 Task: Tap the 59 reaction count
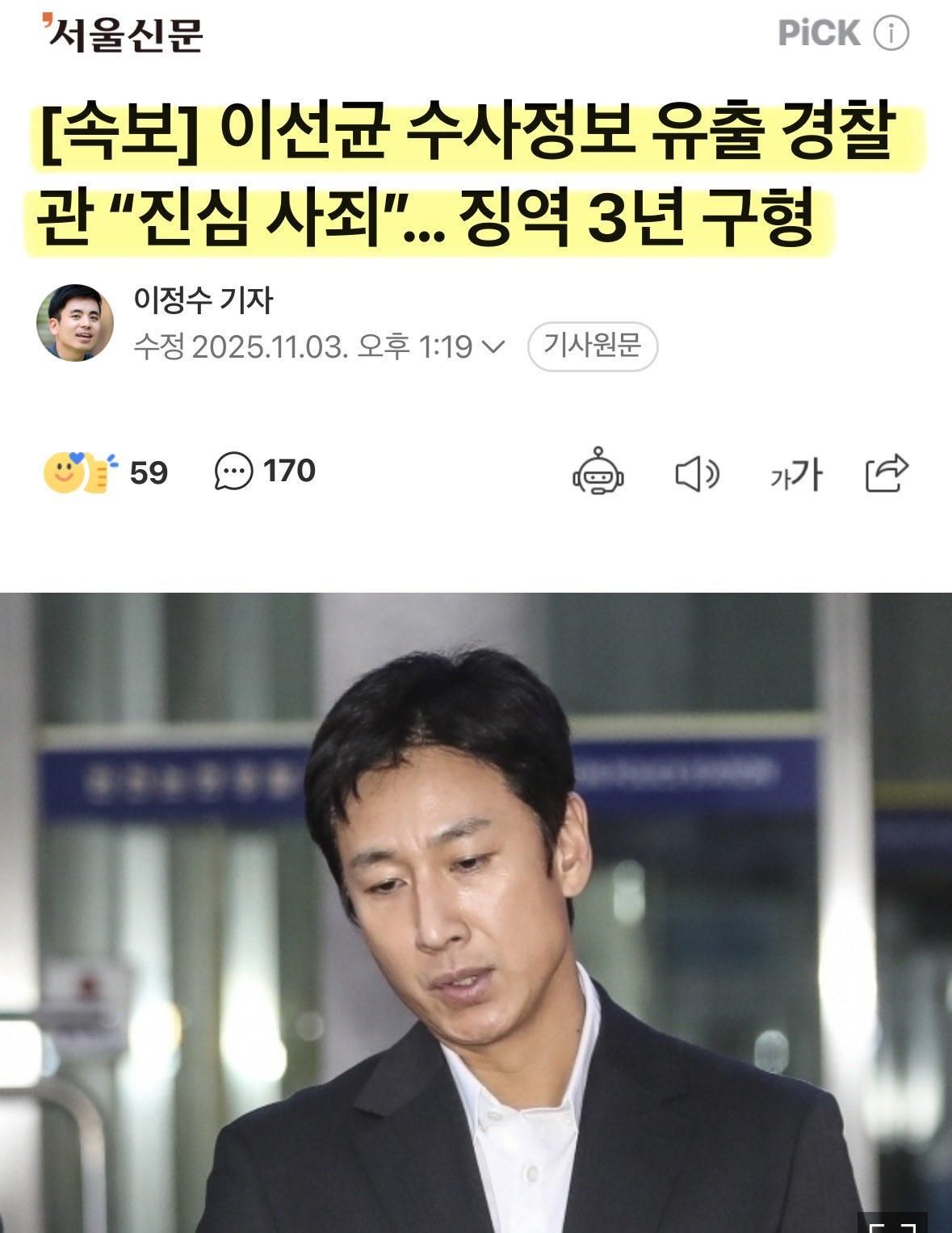[149, 473]
